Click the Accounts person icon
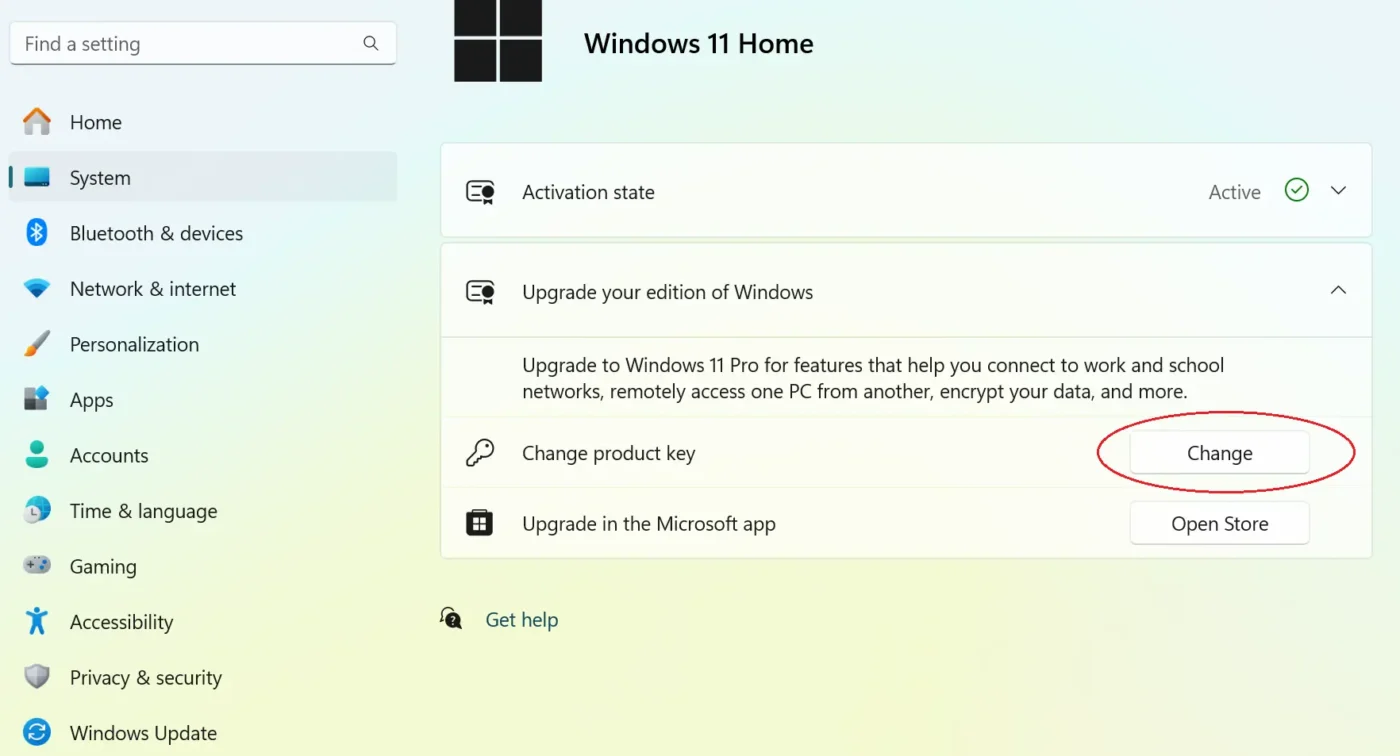 tap(37, 455)
